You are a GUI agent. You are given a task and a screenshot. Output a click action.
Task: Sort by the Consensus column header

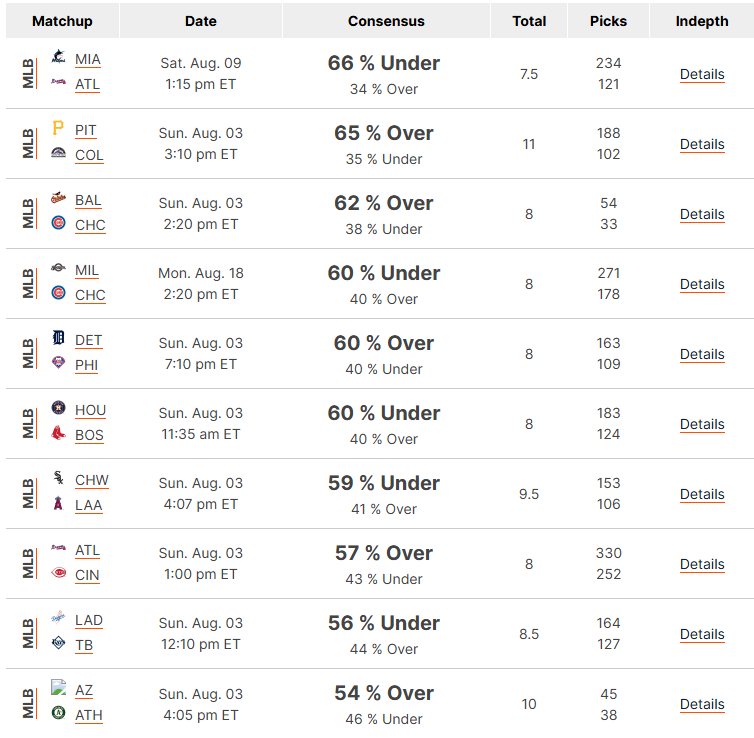pyautogui.click(x=386, y=21)
